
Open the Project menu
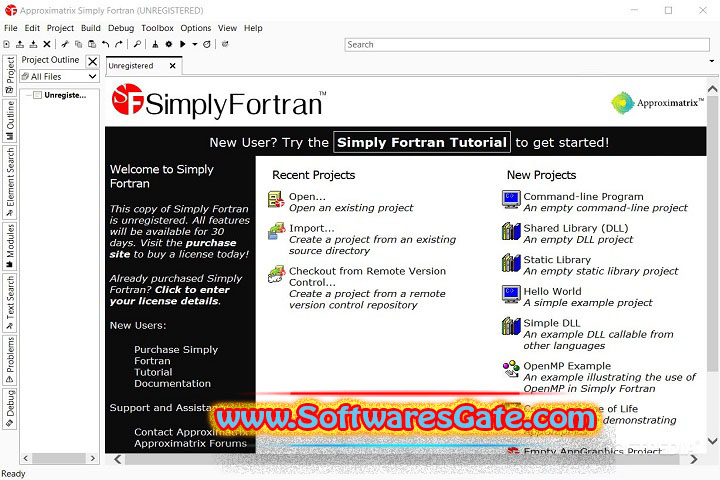60,28
